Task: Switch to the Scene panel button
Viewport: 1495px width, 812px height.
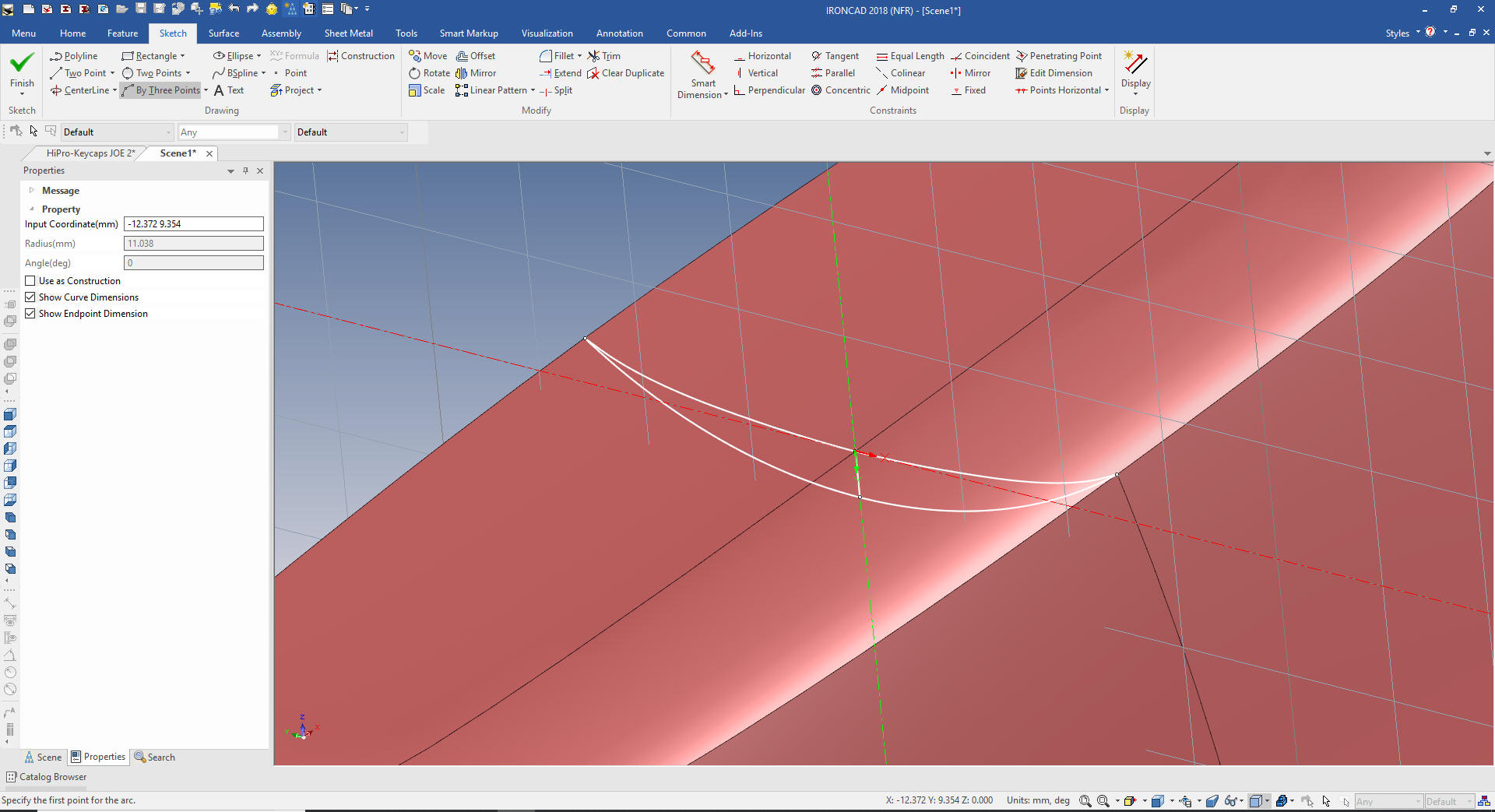Action: [x=43, y=758]
